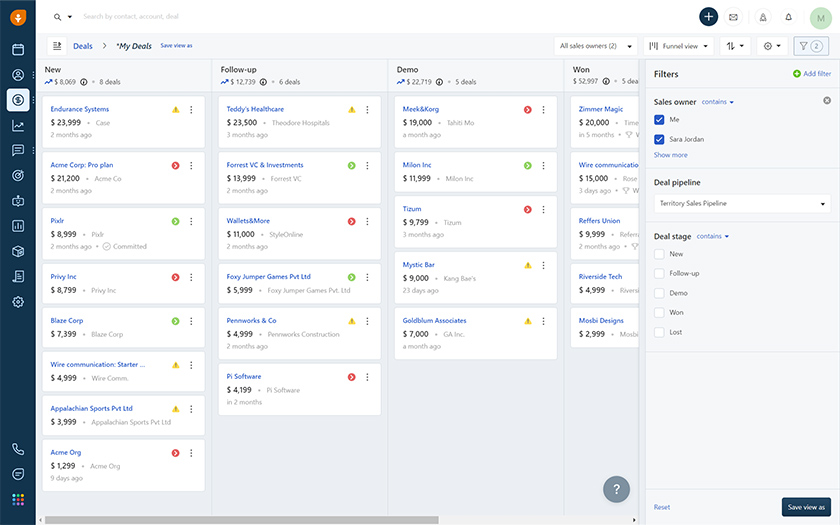This screenshot has height=525, width=840.
Task: Open the Contacts icon in sidebar
Action: pyautogui.click(x=18, y=75)
